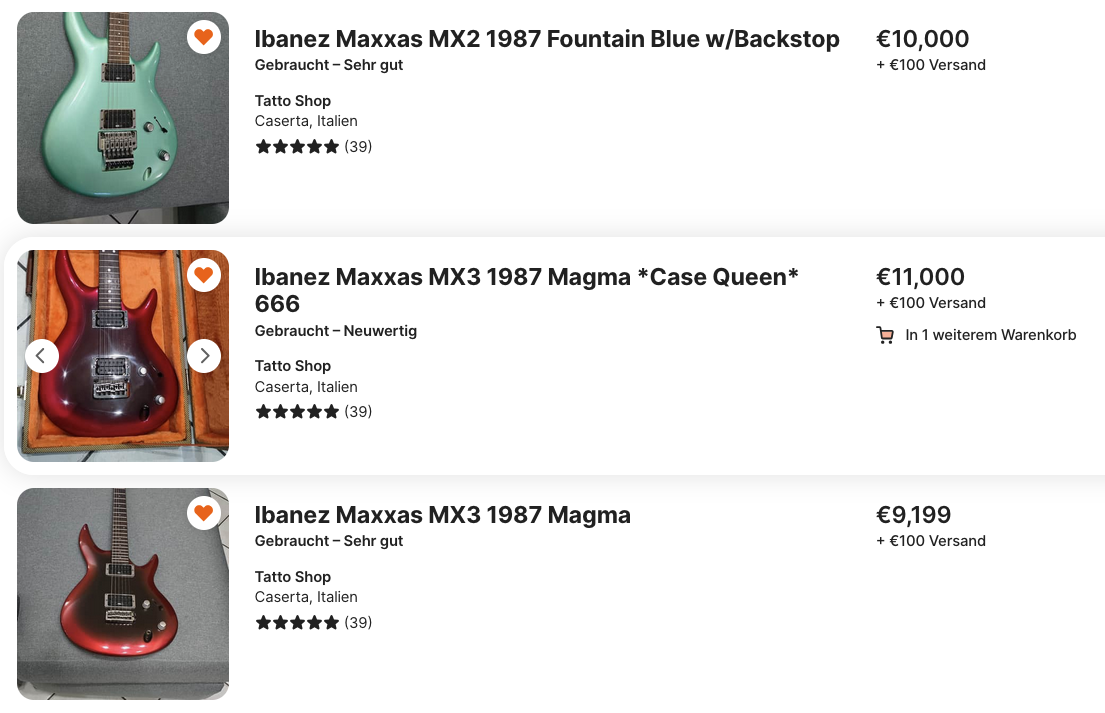Remove favorite from €9,199 MX3 Magma
Screen dimensions: 1105x713
(204, 513)
